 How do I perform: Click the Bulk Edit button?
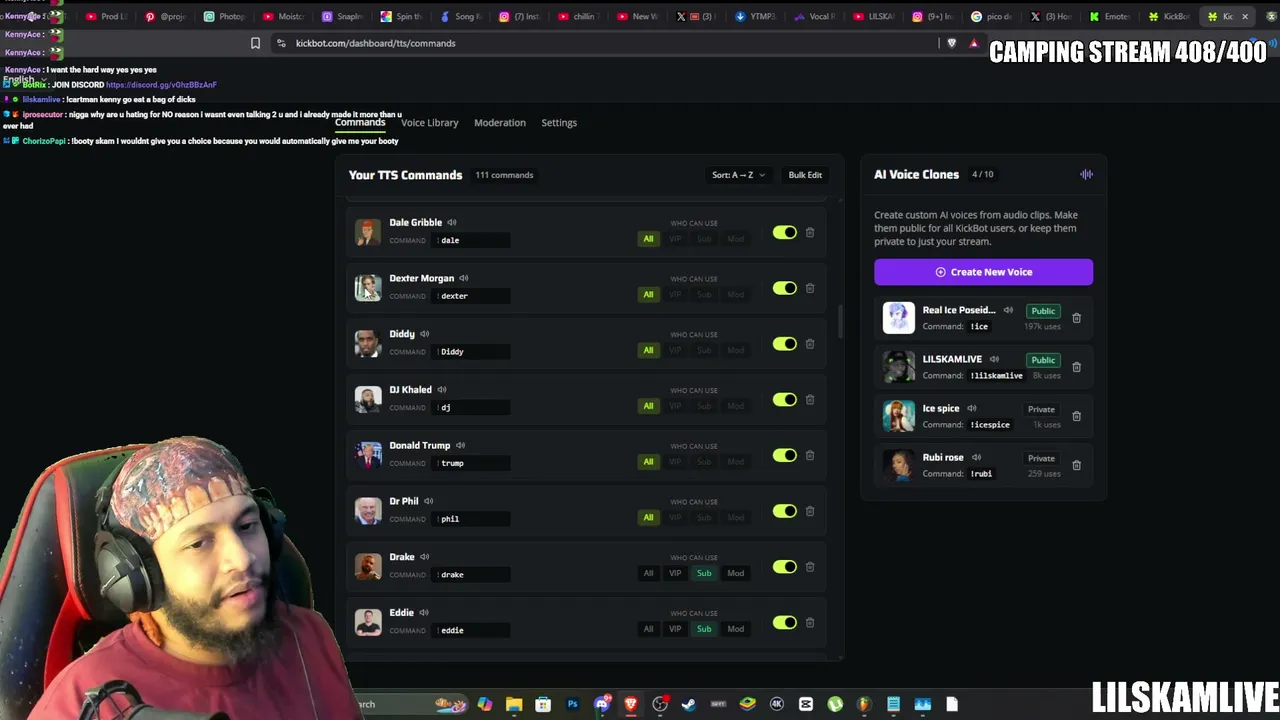[805, 175]
